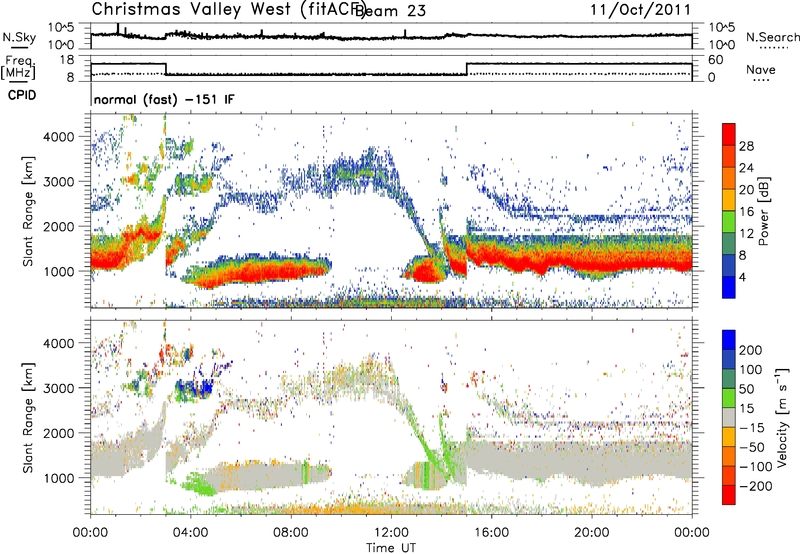
Task: Click the 'Slant Range [km]' label of the velocity panel
Action: (28, 417)
